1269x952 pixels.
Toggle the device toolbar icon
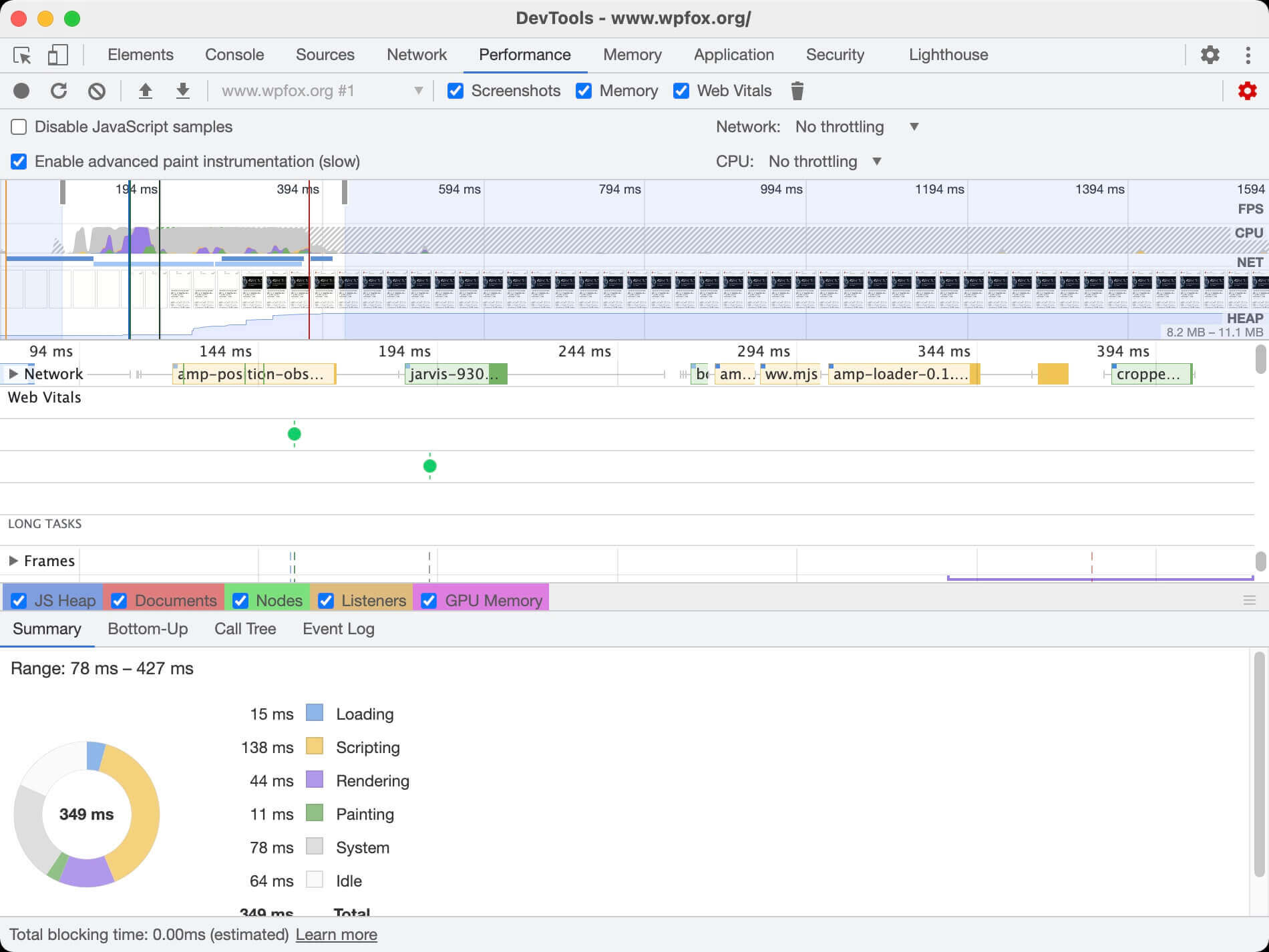(57, 55)
